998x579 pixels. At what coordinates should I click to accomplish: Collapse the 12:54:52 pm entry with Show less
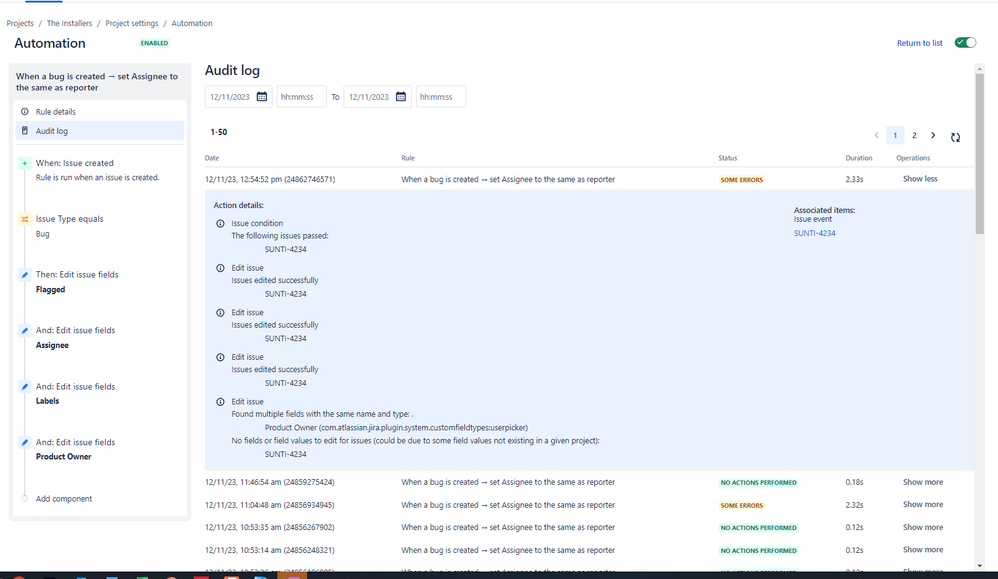(x=920, y=179)
